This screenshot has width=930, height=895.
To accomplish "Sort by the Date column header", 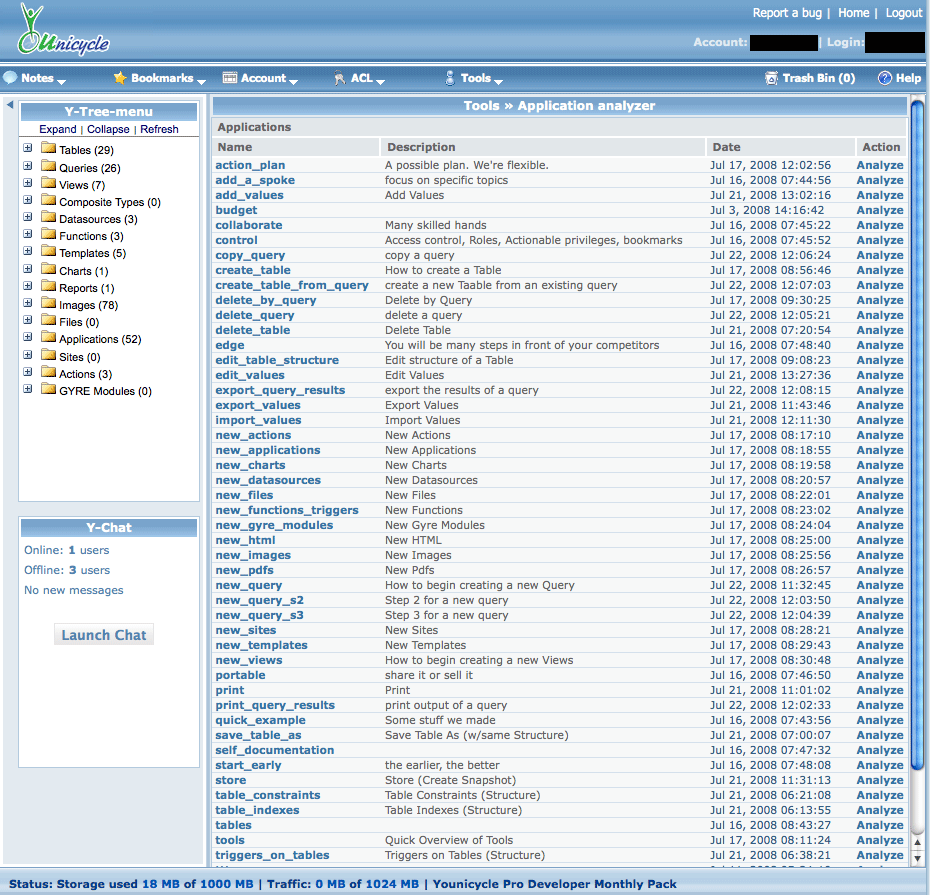I will pyautogui.click(x=727, y=147).
